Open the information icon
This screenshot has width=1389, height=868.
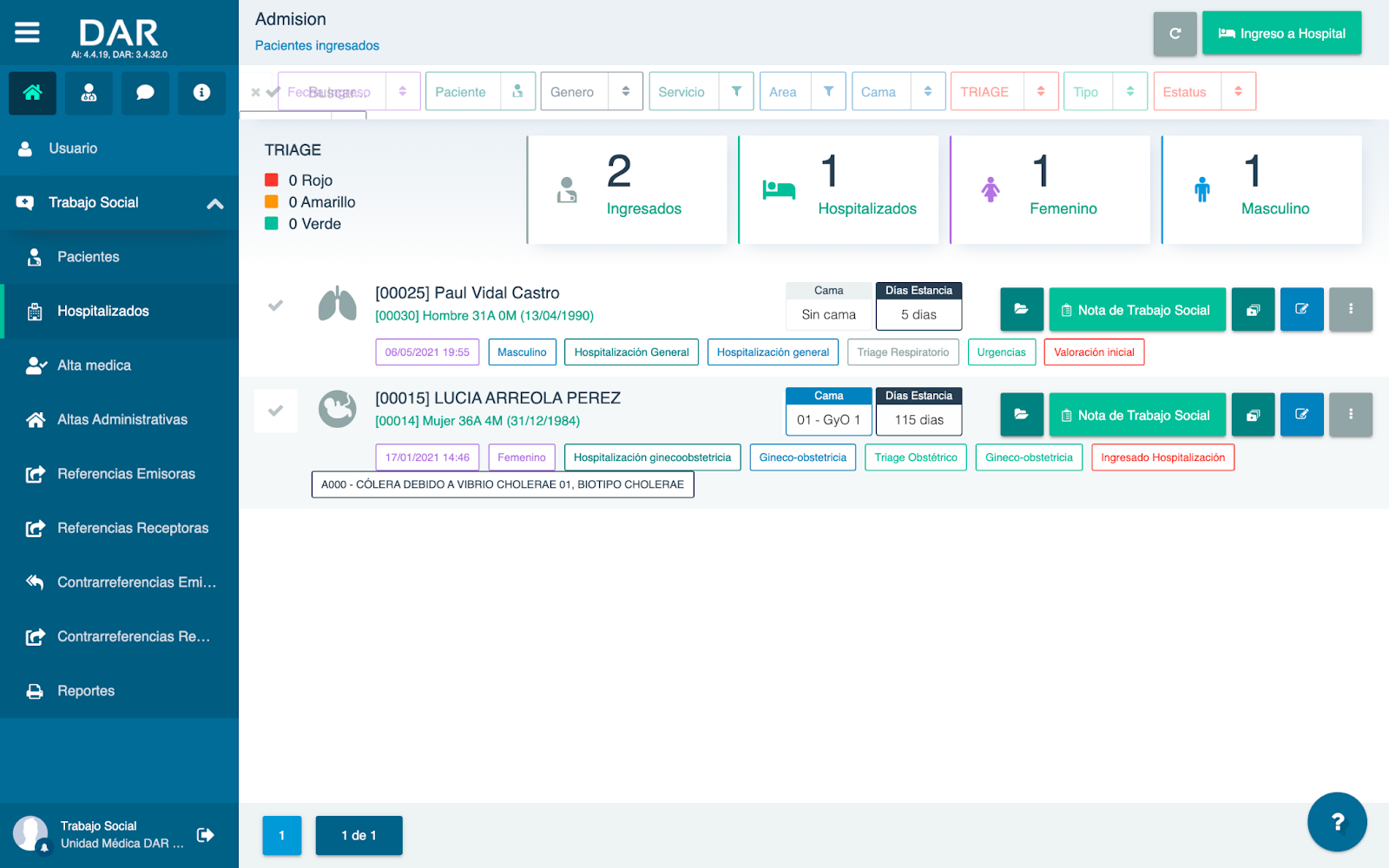coord(201,92)
